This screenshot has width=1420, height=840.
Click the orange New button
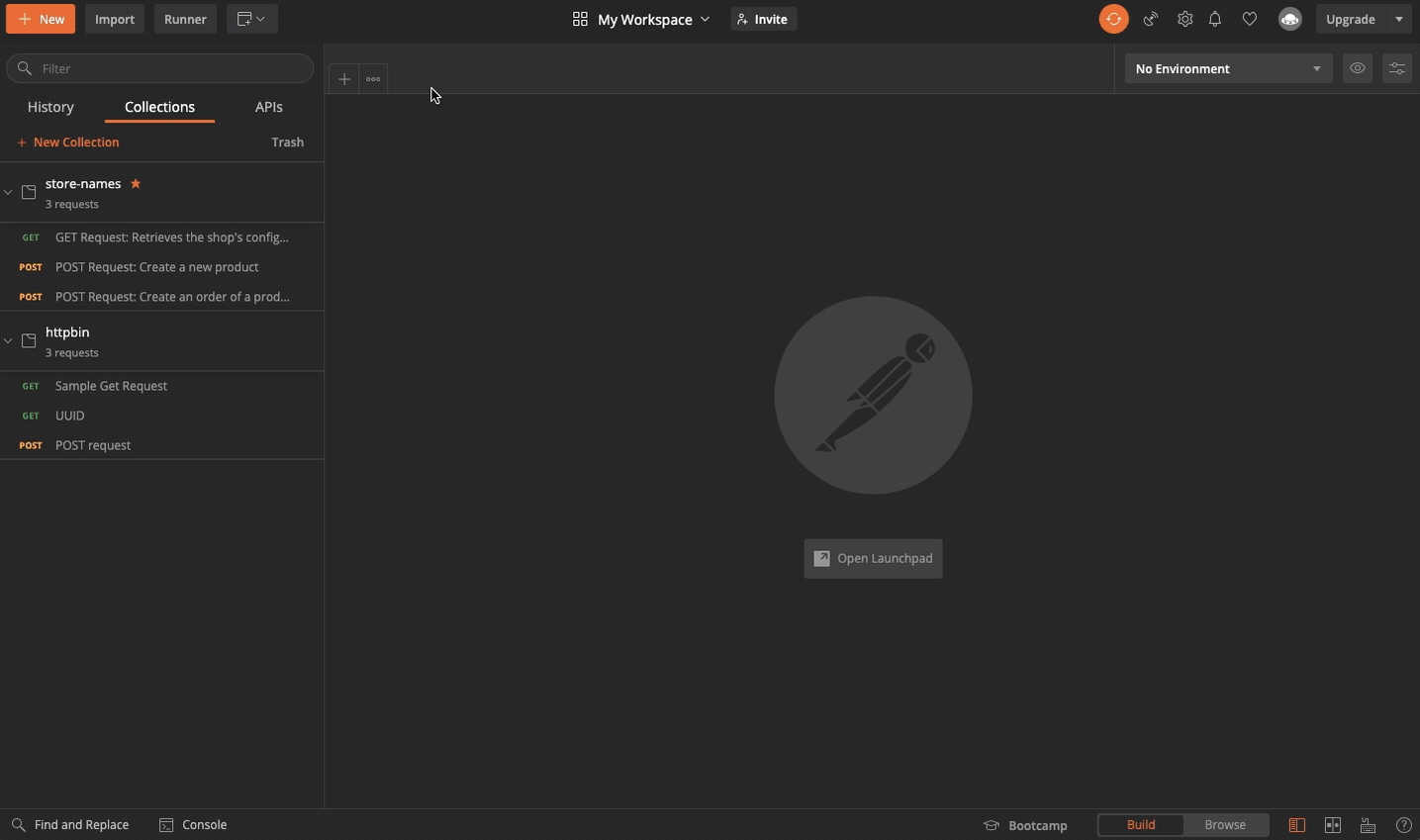point(41,19)
